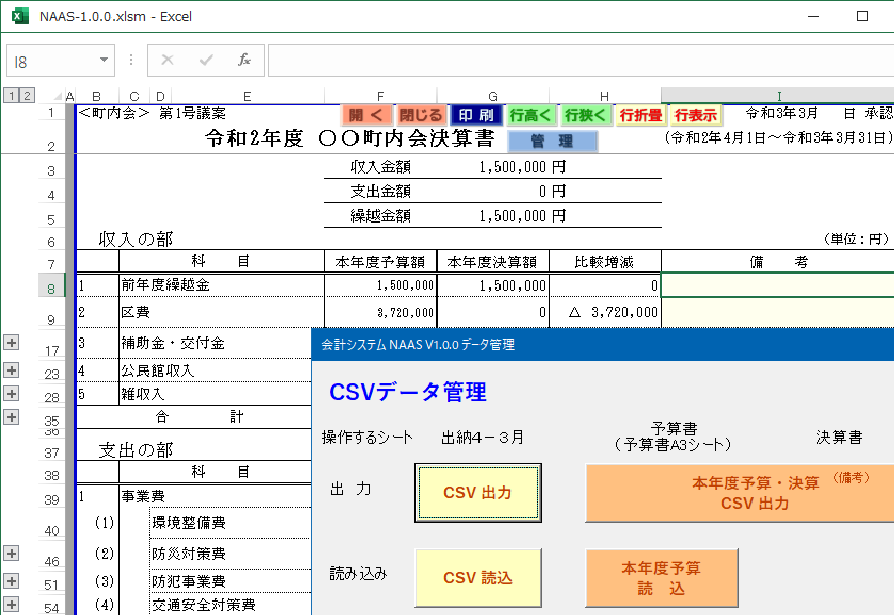Click the yellow CSV 読込 button
This screenshot has height=616, width=895.
pos(478,578)
